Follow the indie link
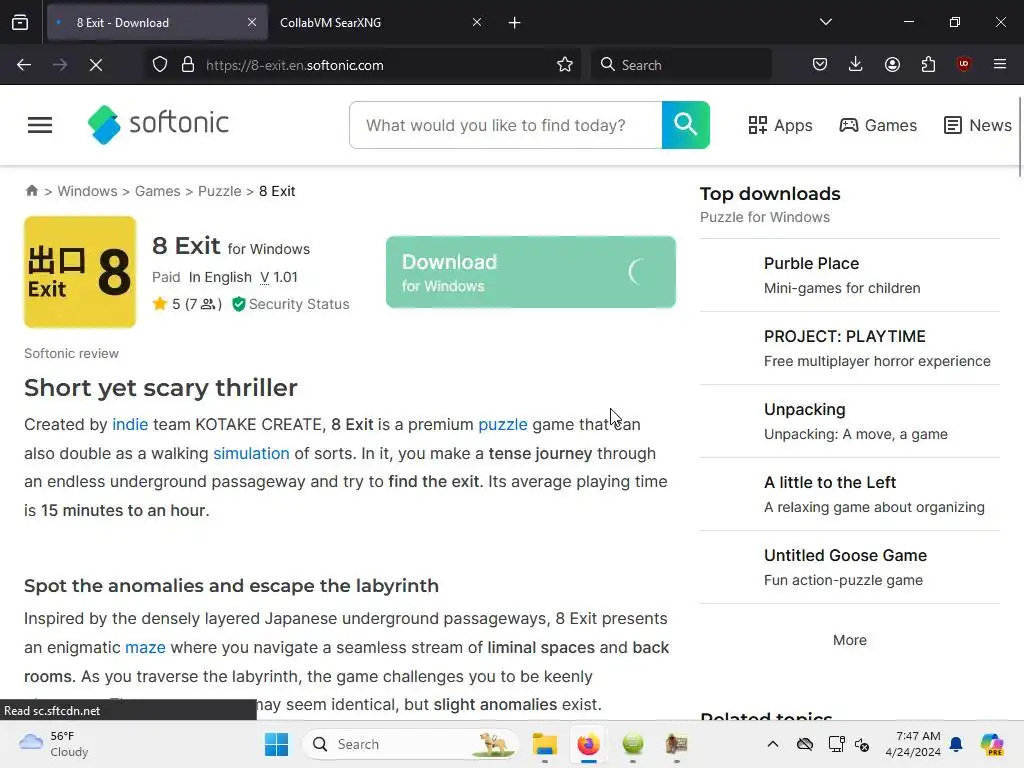 [130, 424]
